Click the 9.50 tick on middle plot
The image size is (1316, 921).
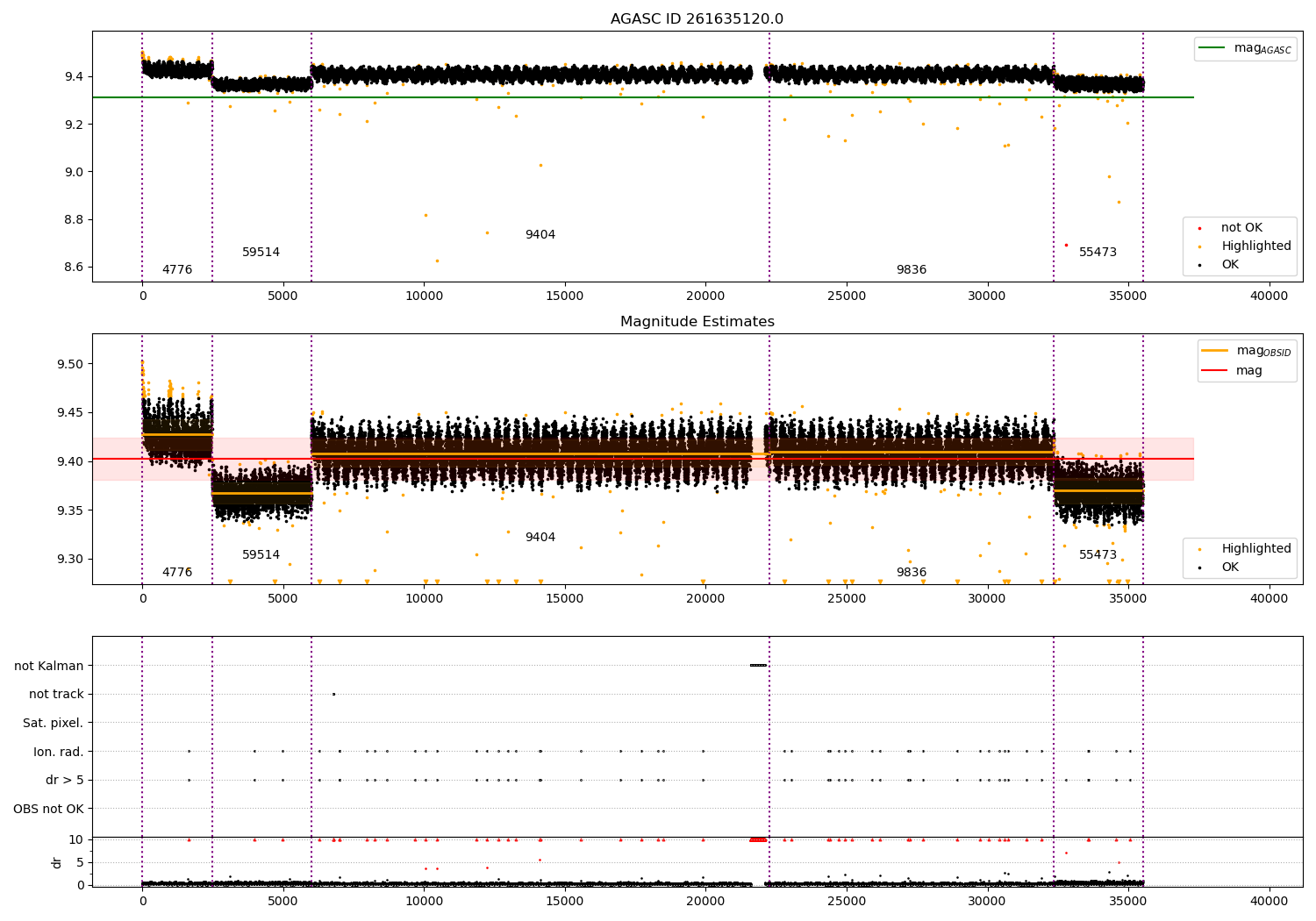[x=71, y=364]
